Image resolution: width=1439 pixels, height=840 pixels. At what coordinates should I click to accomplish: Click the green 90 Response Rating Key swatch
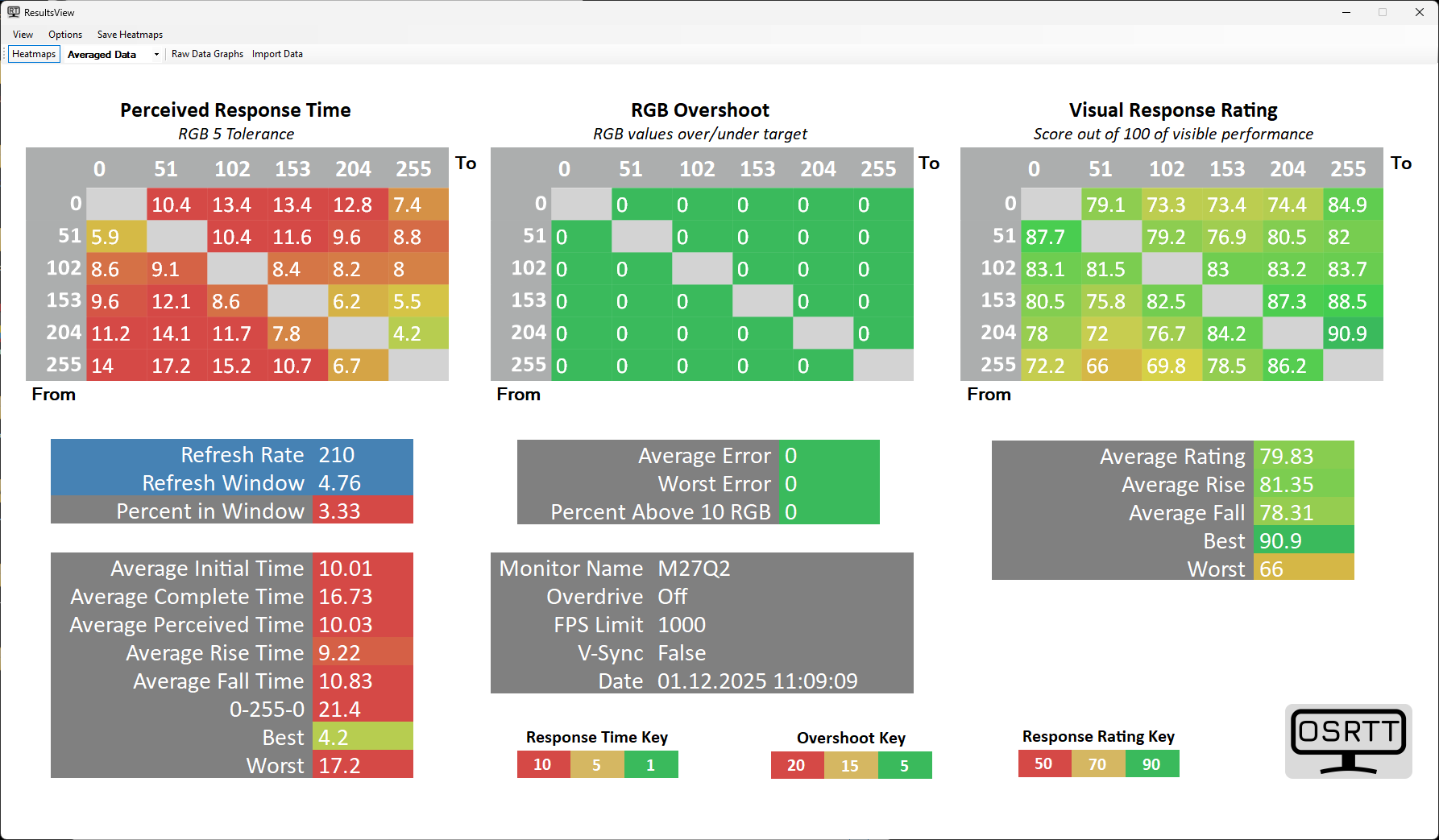(x=1151, y=763)
